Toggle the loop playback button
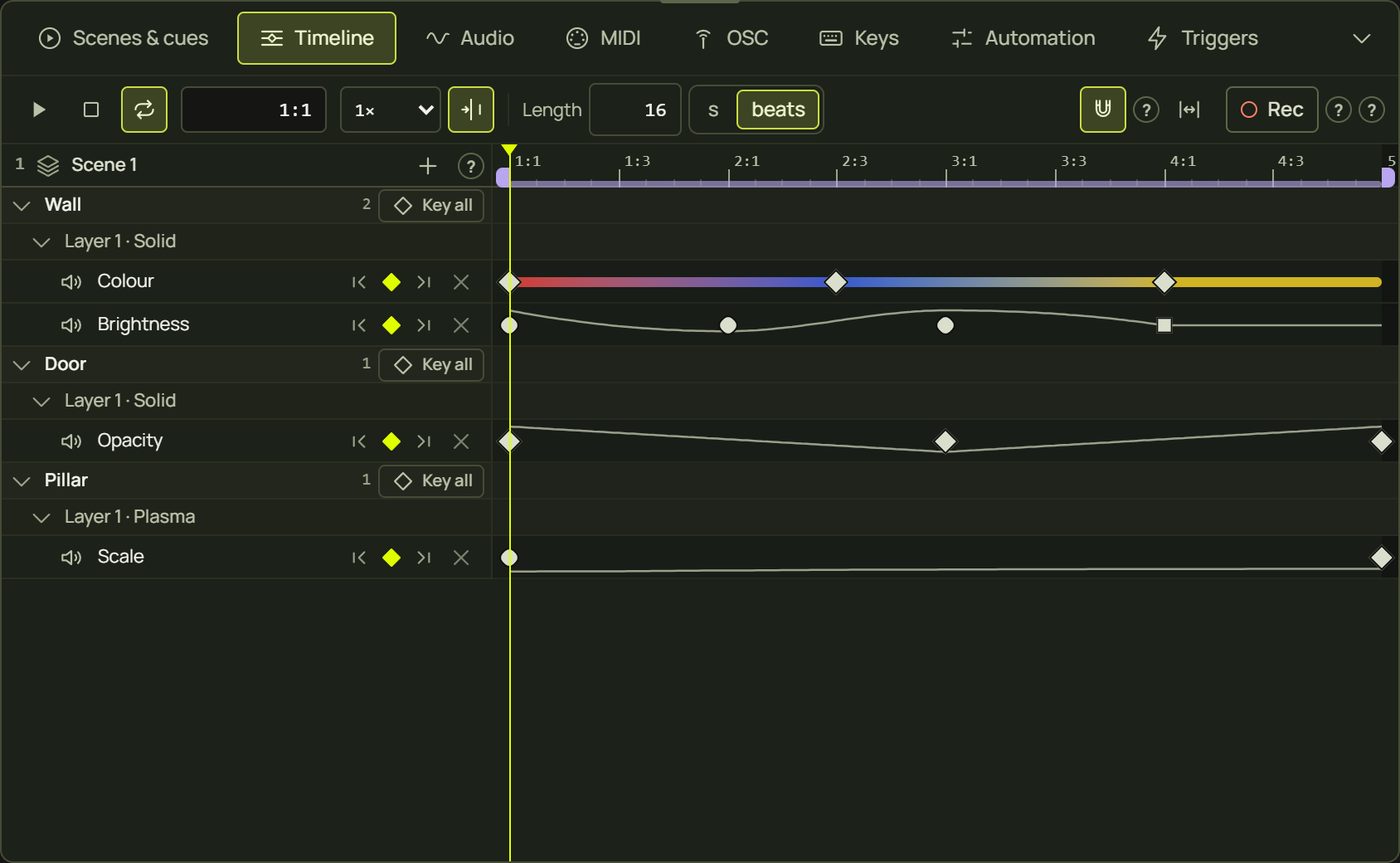1400x863 pixels. [144, 110]
